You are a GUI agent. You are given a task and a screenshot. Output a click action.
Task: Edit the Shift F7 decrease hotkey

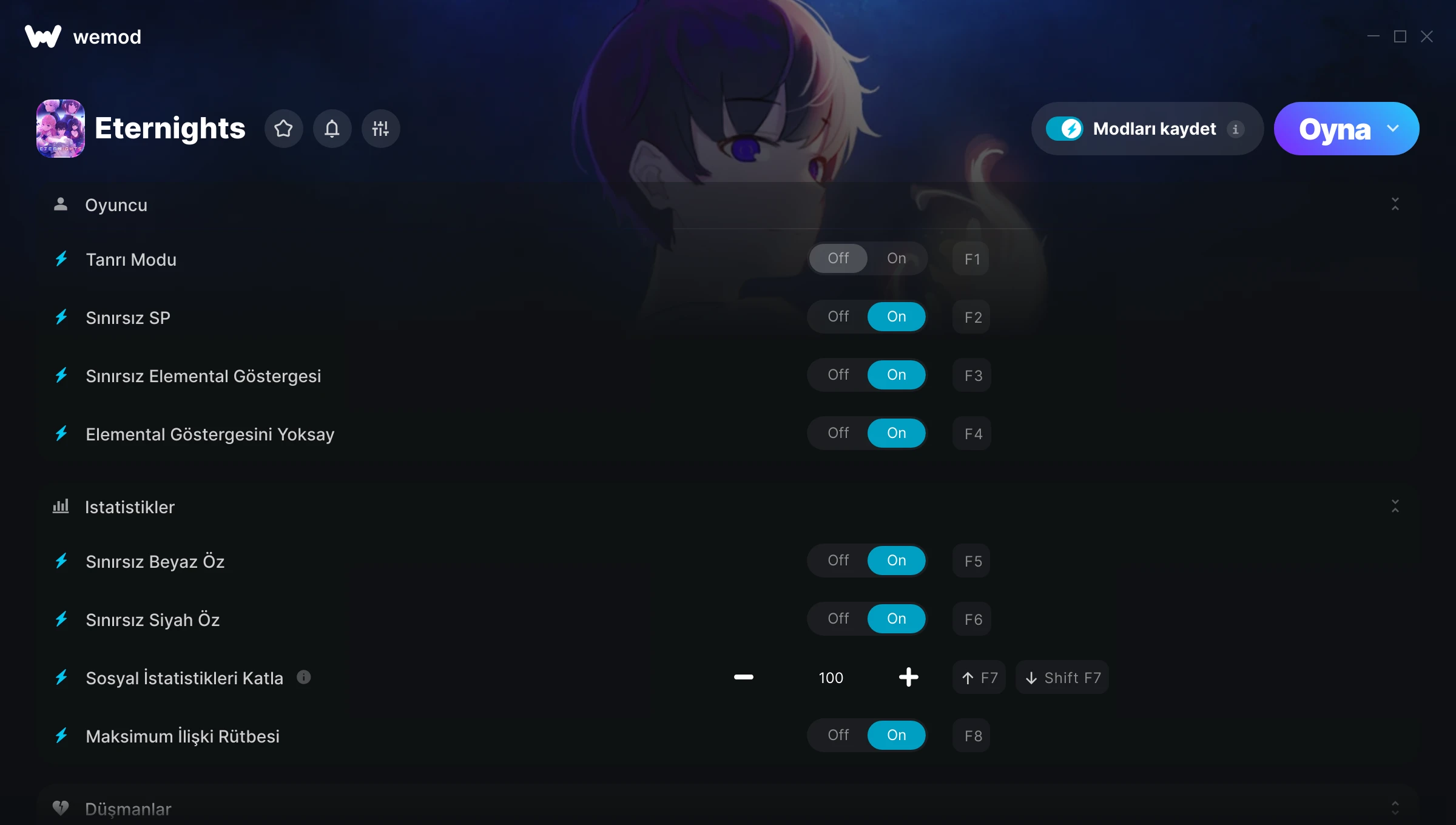(x=1062, y=678)
